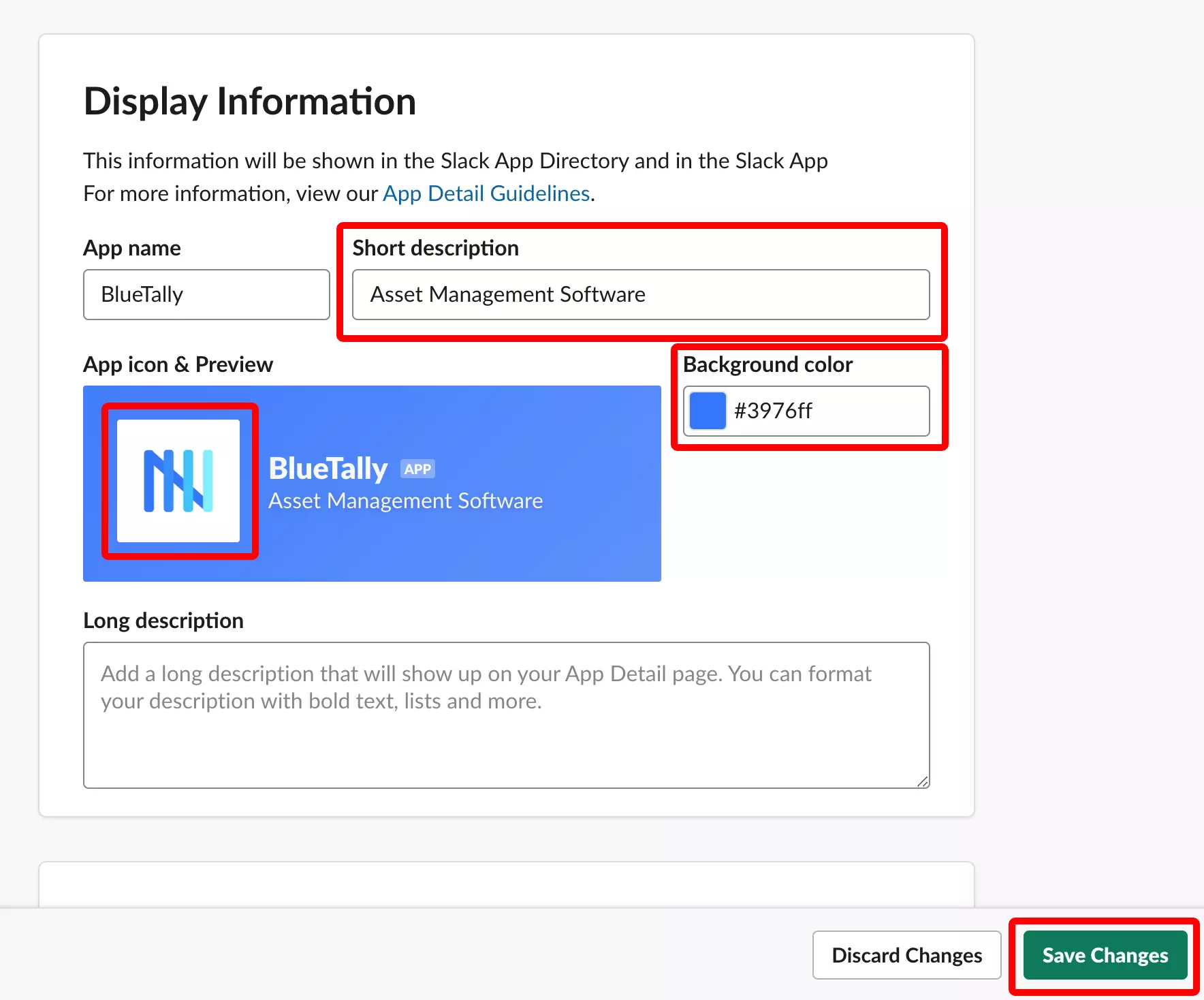Click the 'Long description' label
1204x1000 pixels.
click(163, 621)
